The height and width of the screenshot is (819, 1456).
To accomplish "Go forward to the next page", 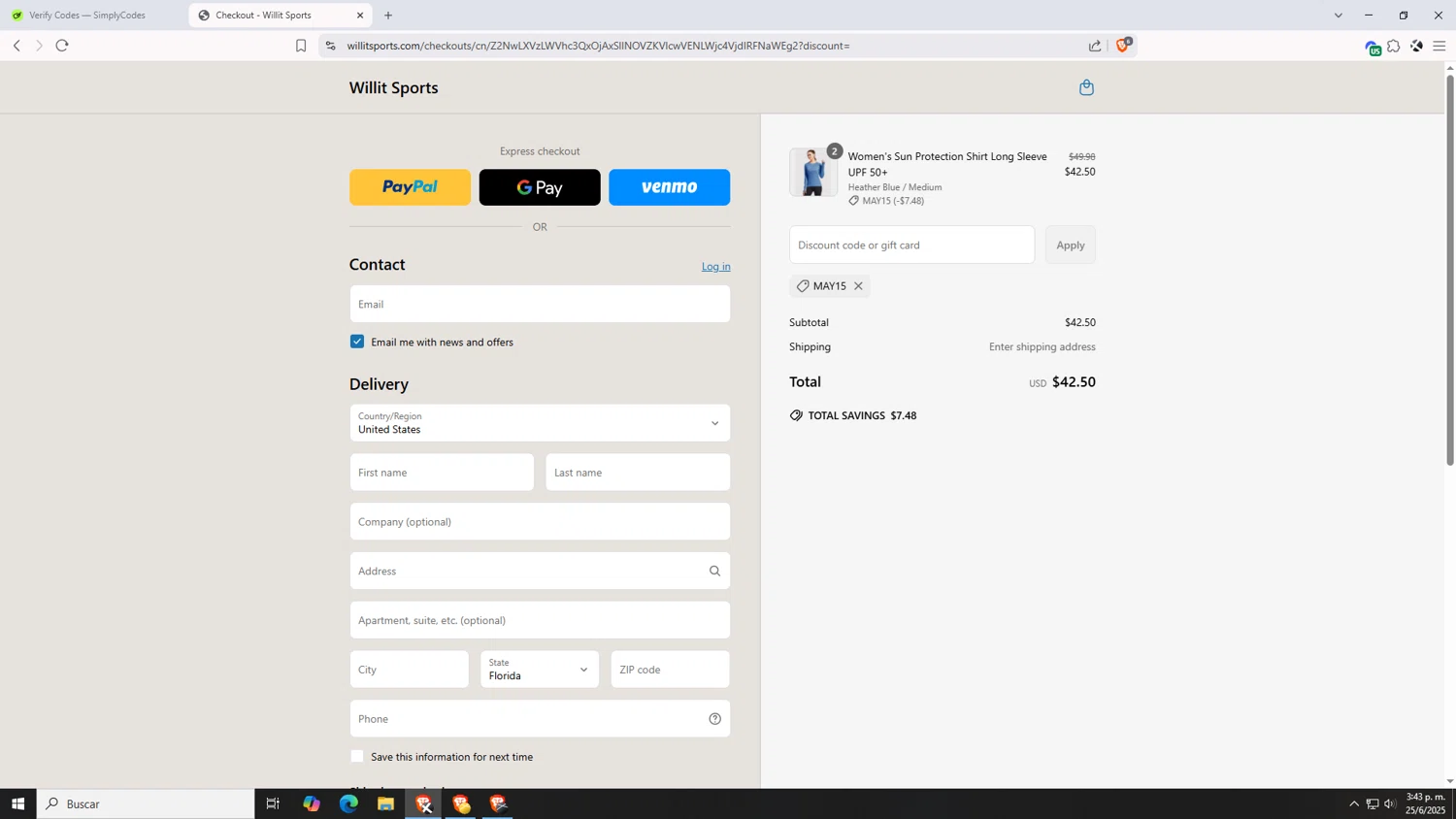I will point(39,46).
